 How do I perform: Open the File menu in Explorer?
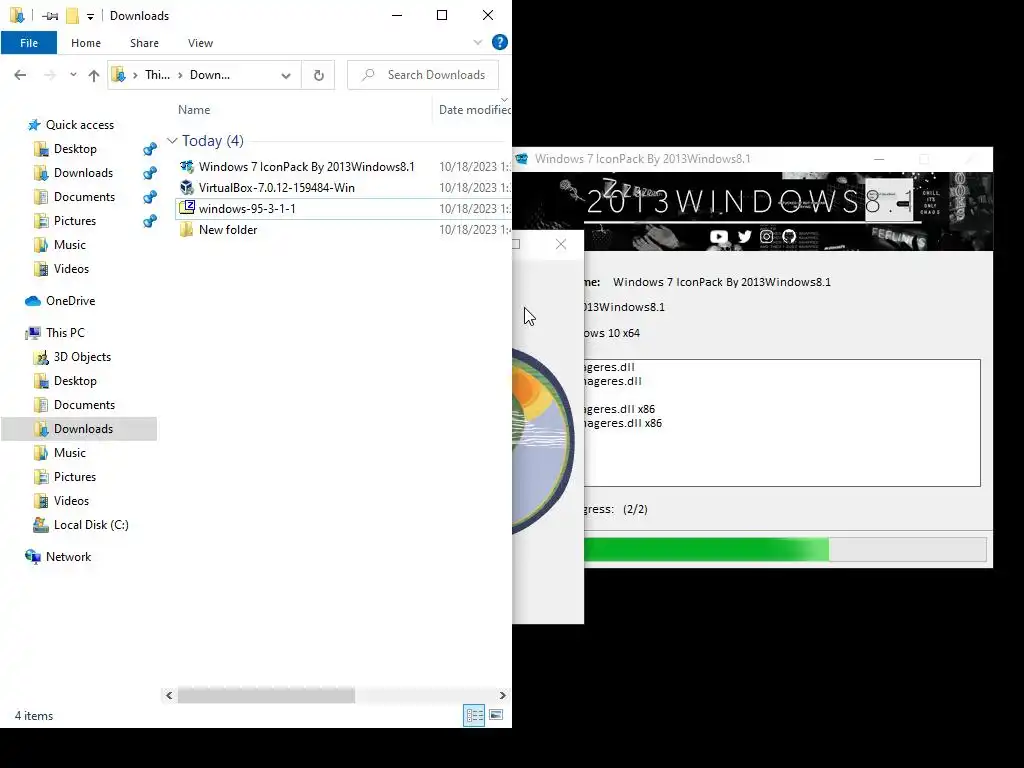(x=29, y=43)
